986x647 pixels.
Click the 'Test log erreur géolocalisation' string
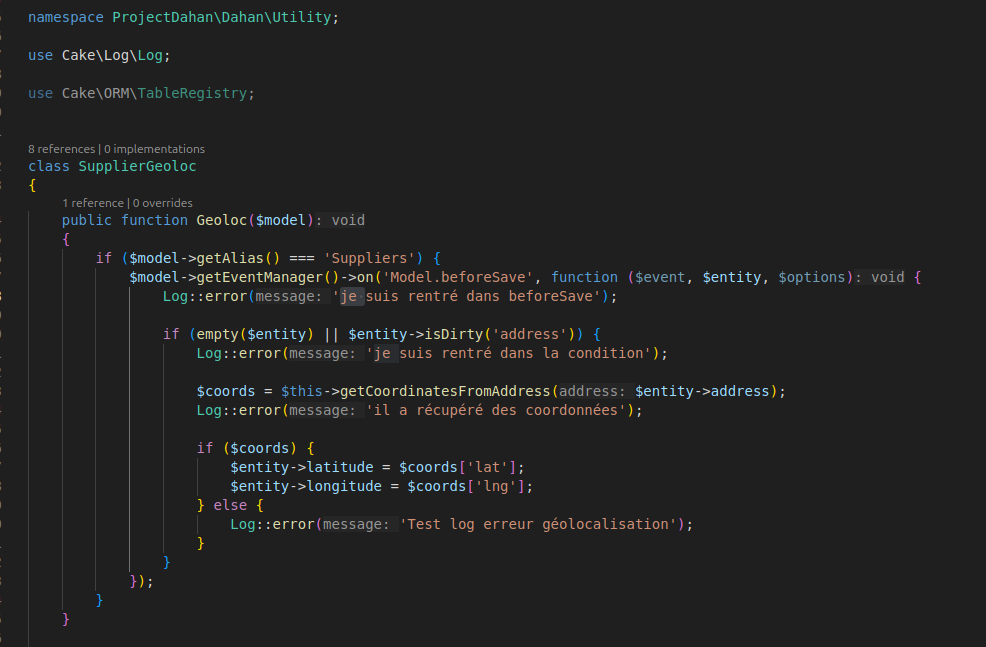coord(540,524)
